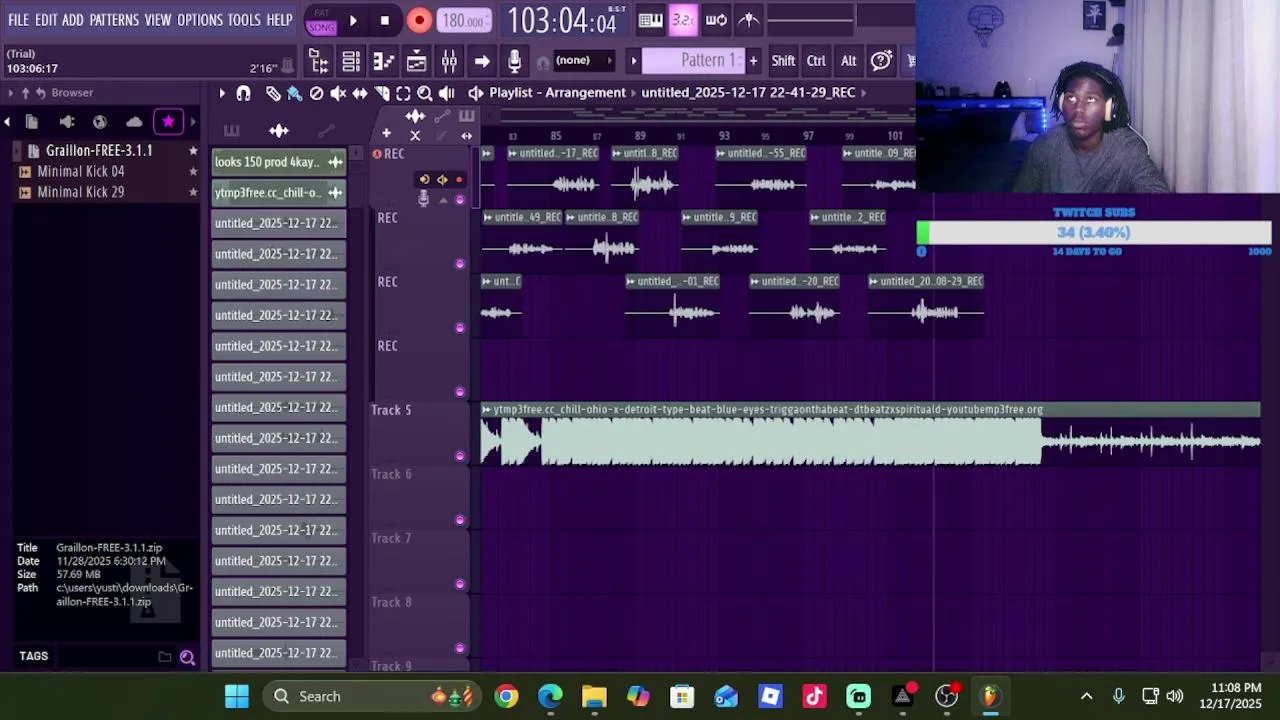Image resolution: width=1280 pixels, height=720 pixels.
Task: Show hidden icons chevron in system tray
Action: (x=1086, y=696)
